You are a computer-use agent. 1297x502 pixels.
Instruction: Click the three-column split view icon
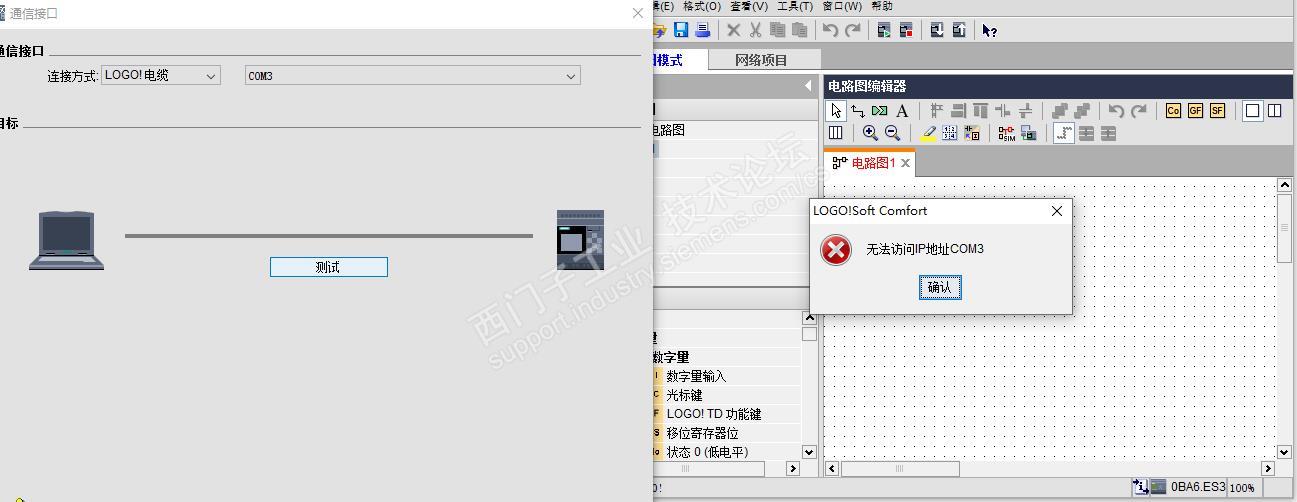coord(835,133)
